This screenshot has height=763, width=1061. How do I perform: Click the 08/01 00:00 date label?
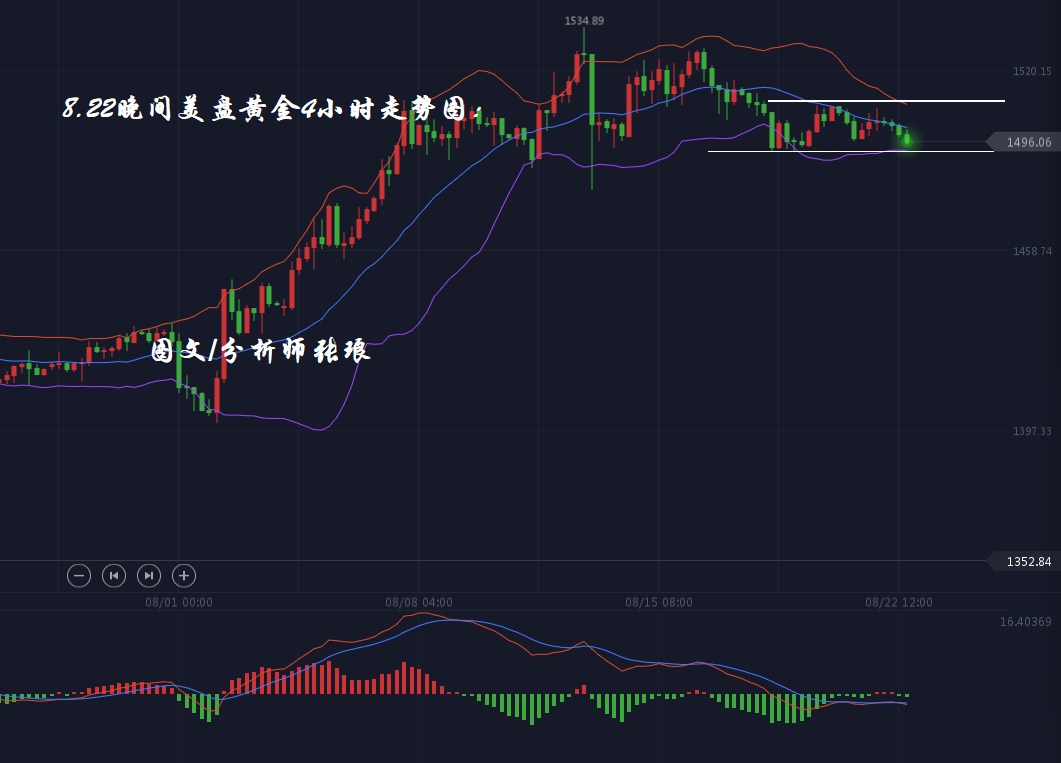[x=179, y=602]
